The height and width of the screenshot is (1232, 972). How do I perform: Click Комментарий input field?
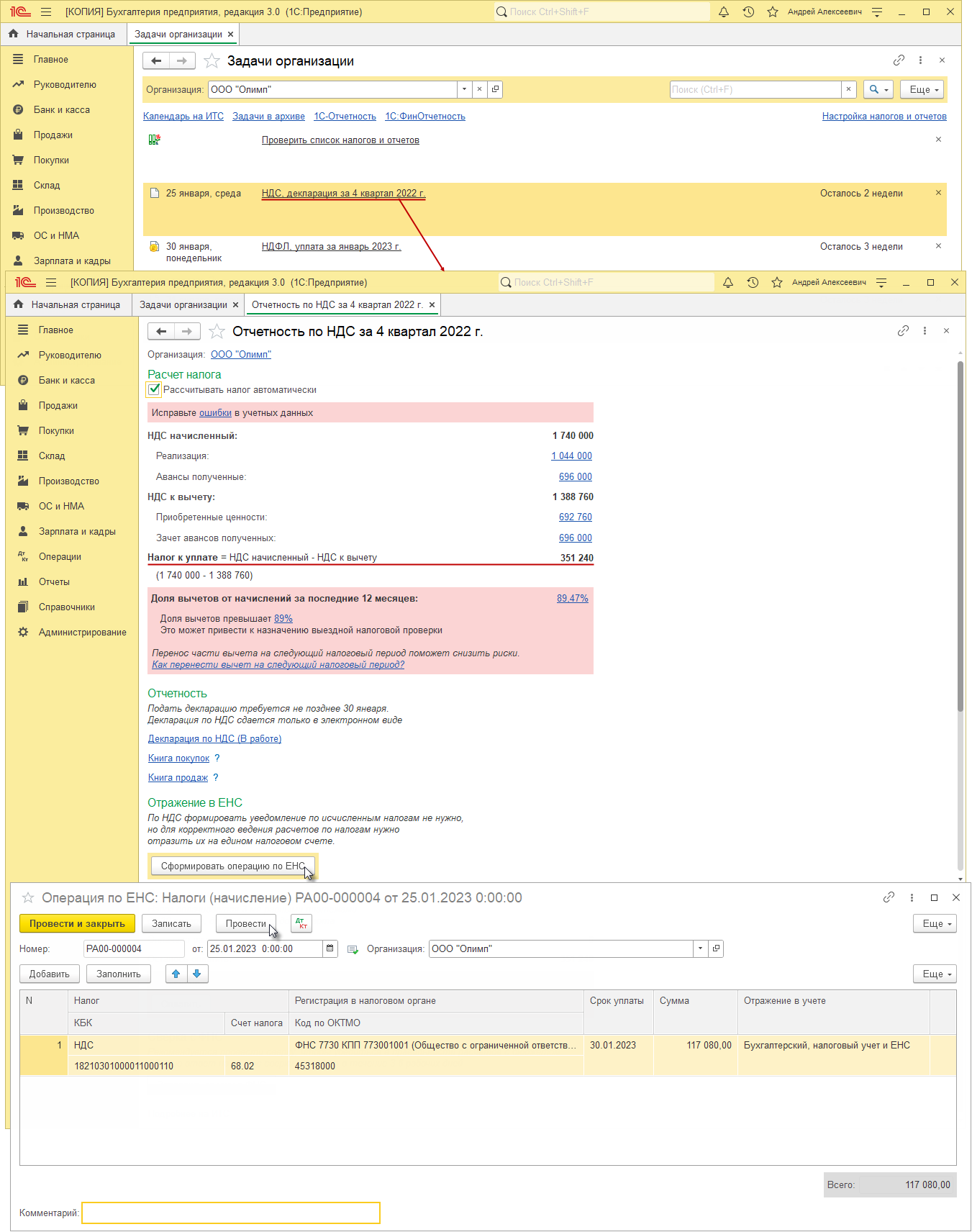click(x=231, y=1213)
